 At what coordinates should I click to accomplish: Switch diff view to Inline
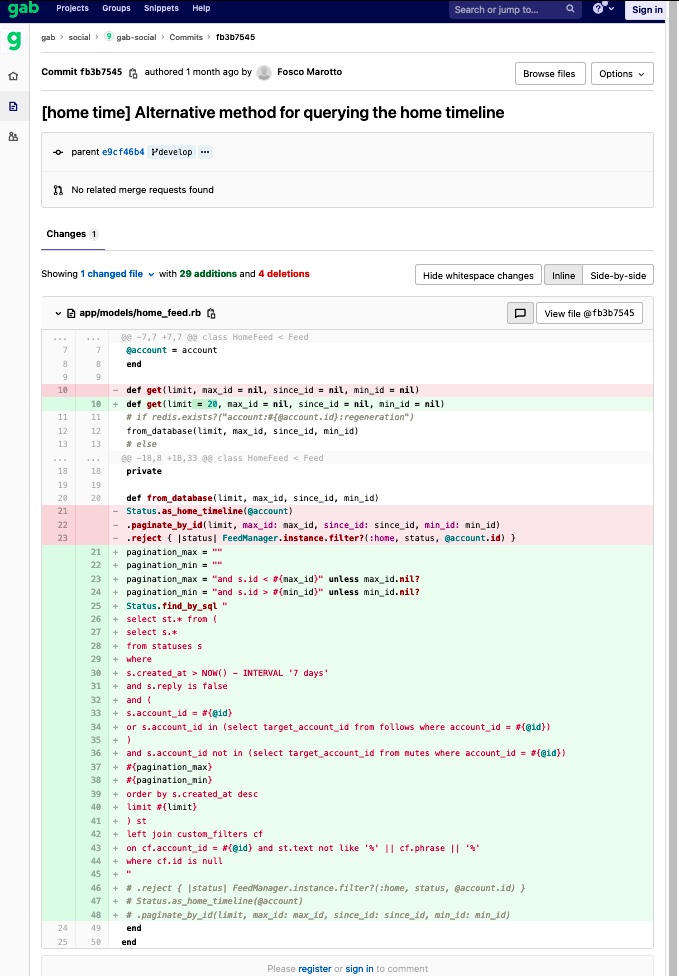point(563,275)
